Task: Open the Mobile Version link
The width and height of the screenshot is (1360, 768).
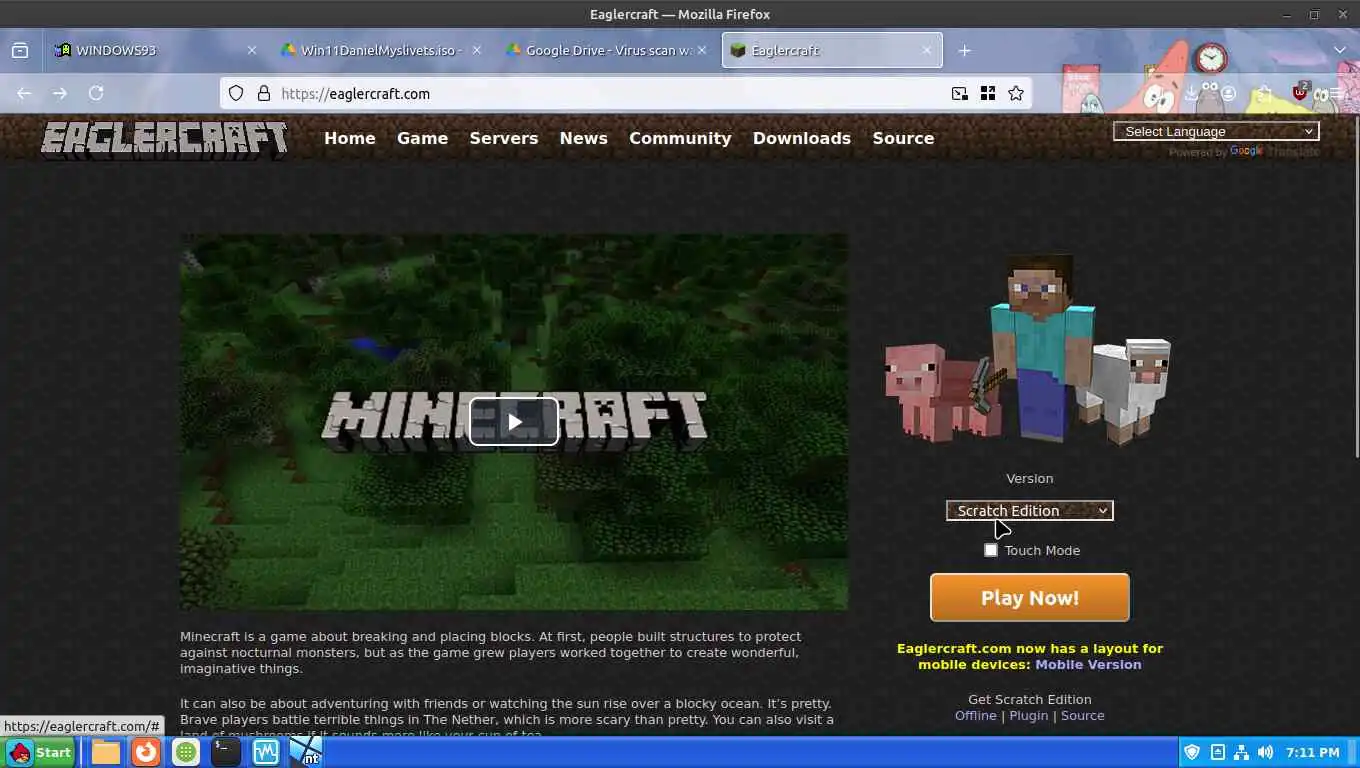Action: point(1088,664)
